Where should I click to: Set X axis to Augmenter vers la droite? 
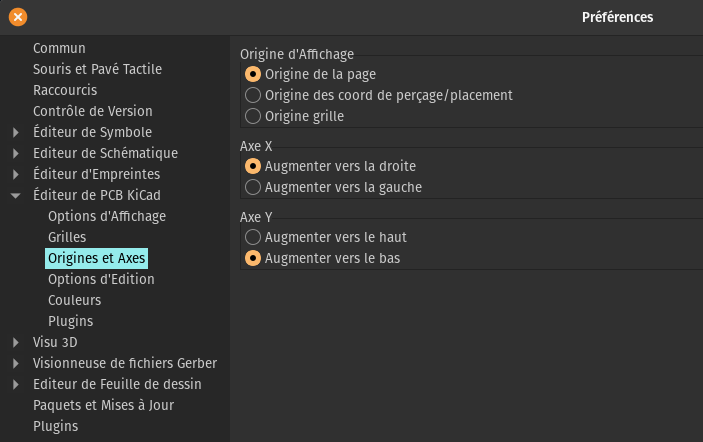coord(253,166)
